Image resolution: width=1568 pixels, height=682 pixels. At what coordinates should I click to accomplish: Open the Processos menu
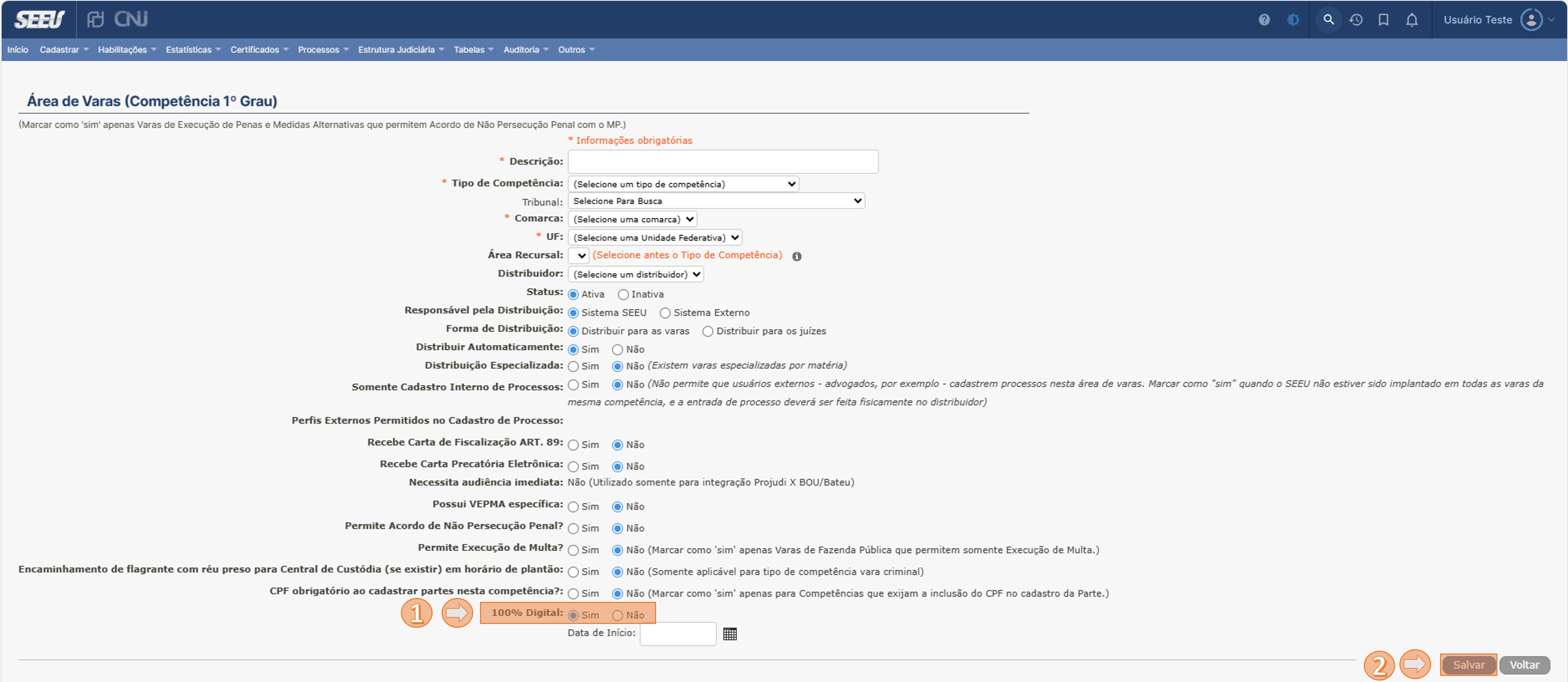323,49
